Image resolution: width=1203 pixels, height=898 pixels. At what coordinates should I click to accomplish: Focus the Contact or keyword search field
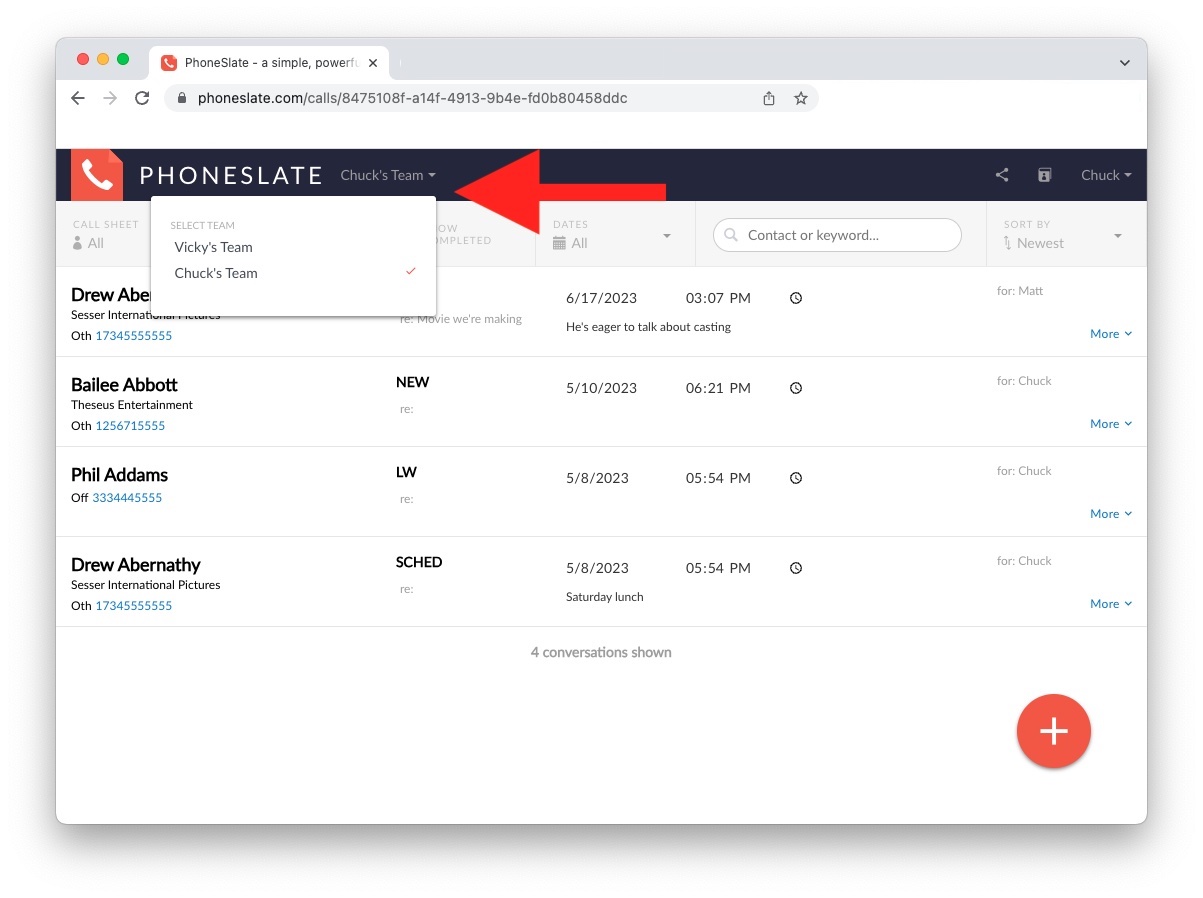click(837, 235)
